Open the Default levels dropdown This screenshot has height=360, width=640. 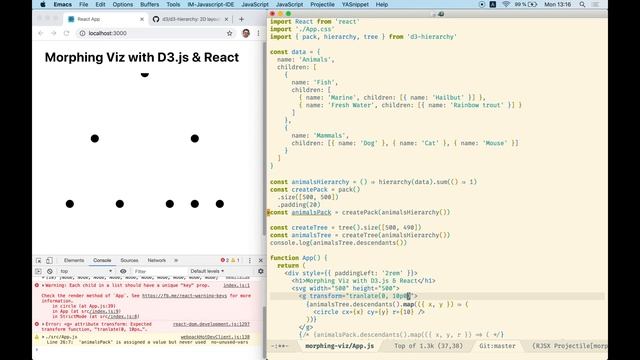207,271
